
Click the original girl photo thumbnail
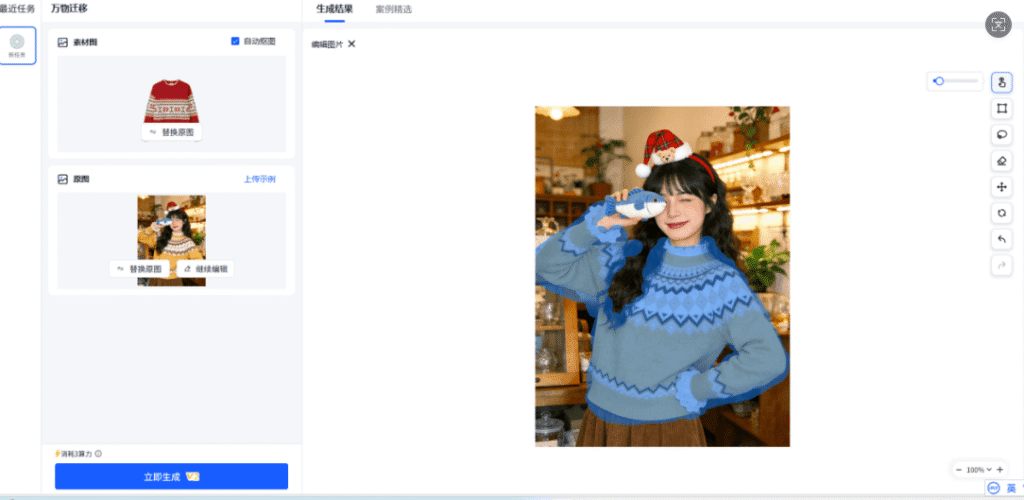171,240
